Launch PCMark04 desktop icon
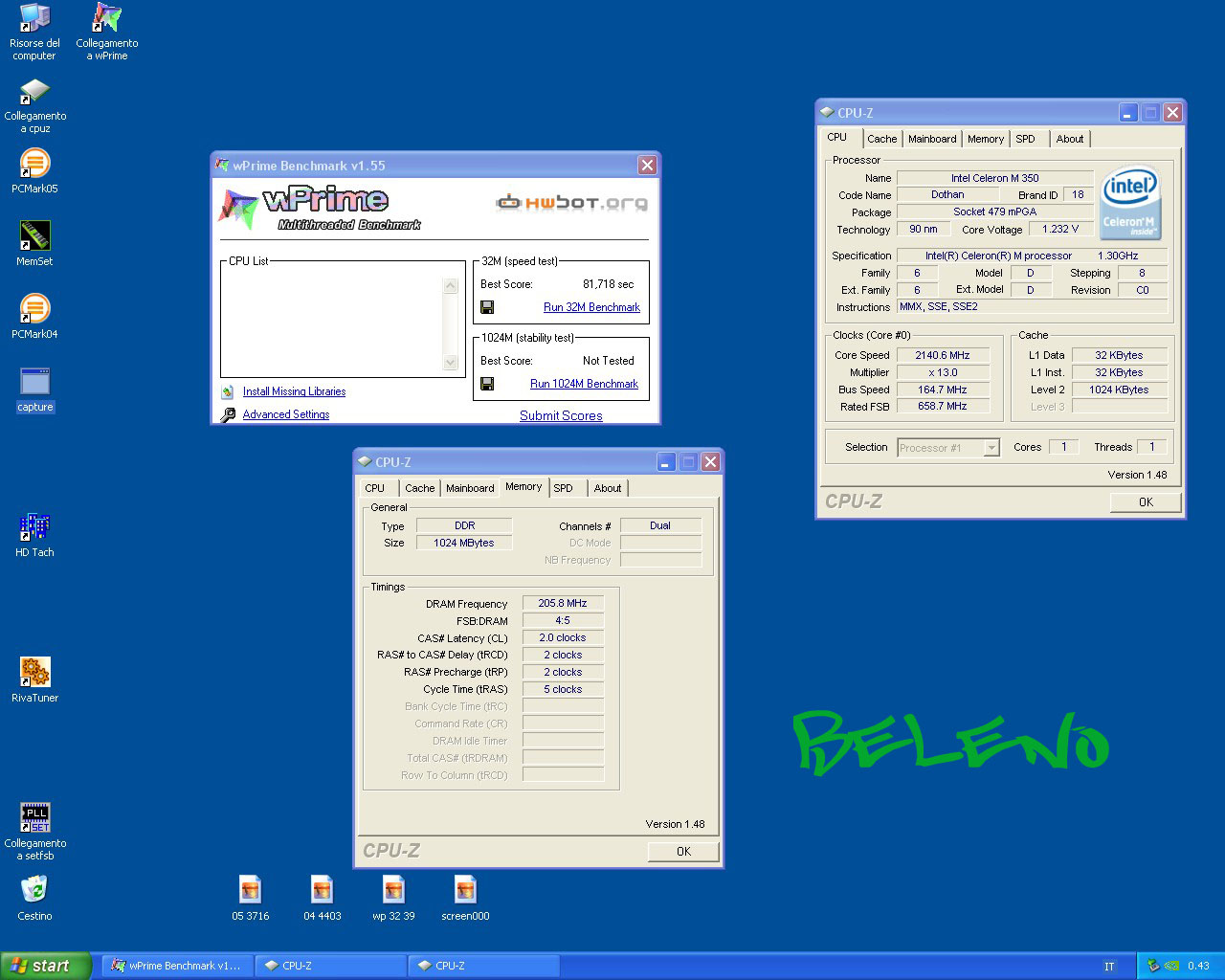1225x980 pixels. (34, 317)
